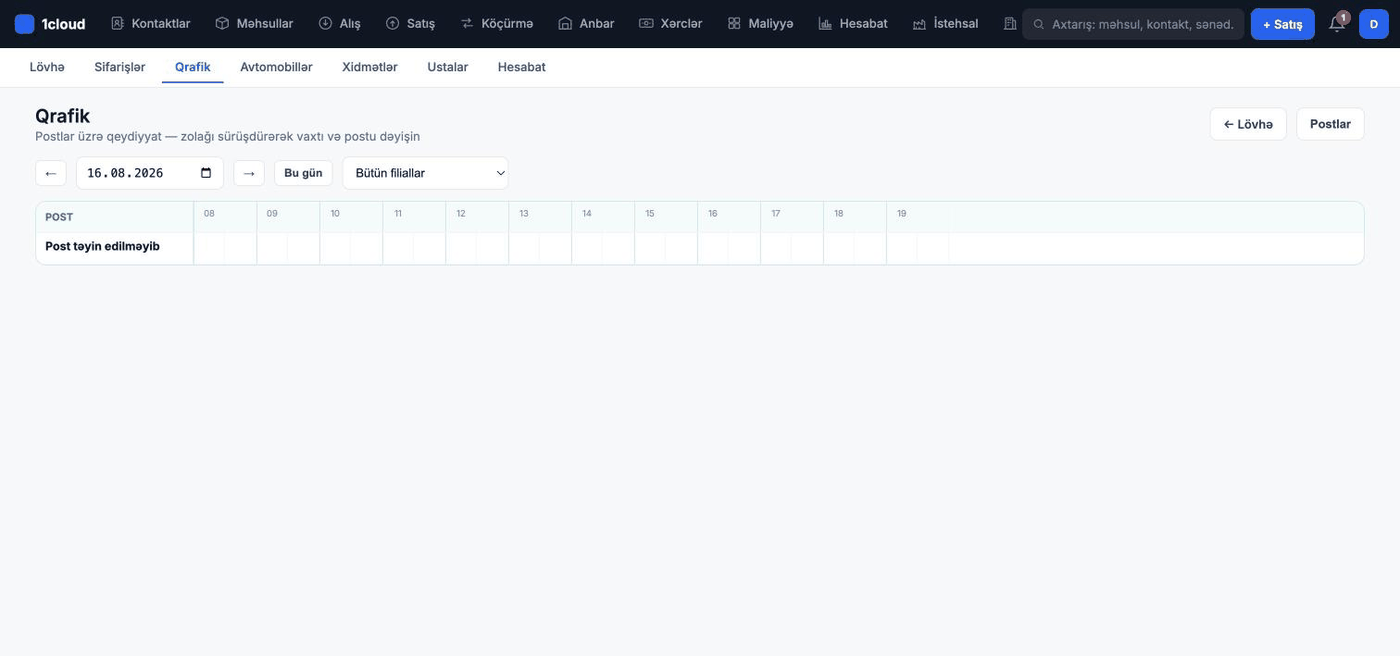The width and height of the screenshot is (1400, 656).
Task: Open the Məhsullar section
Action: [x=254, y=23]
